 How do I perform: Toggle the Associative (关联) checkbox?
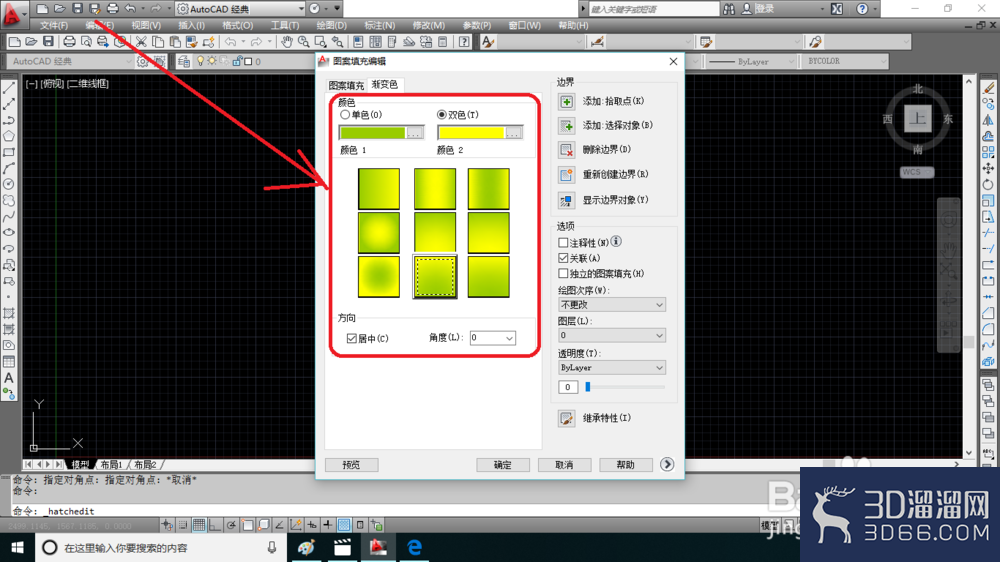click(x=563, y=258)
